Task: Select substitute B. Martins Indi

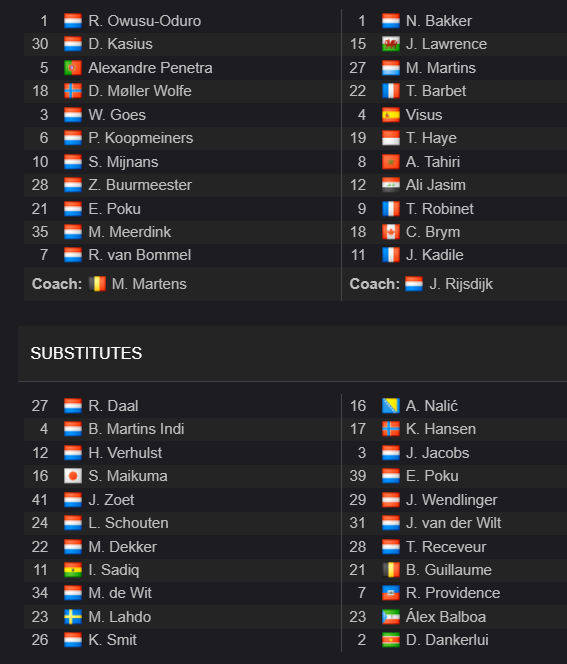Action: tap(136, 429)
